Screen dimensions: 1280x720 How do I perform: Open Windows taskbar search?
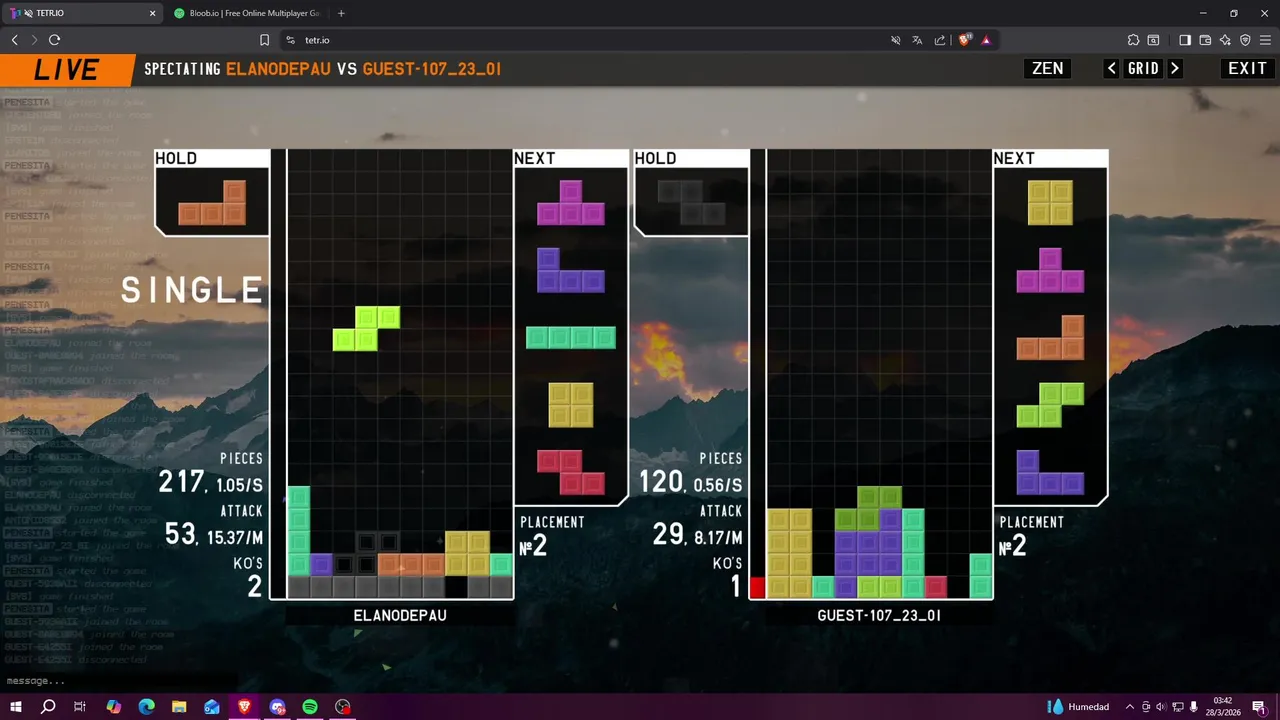(x=47, y=707)
